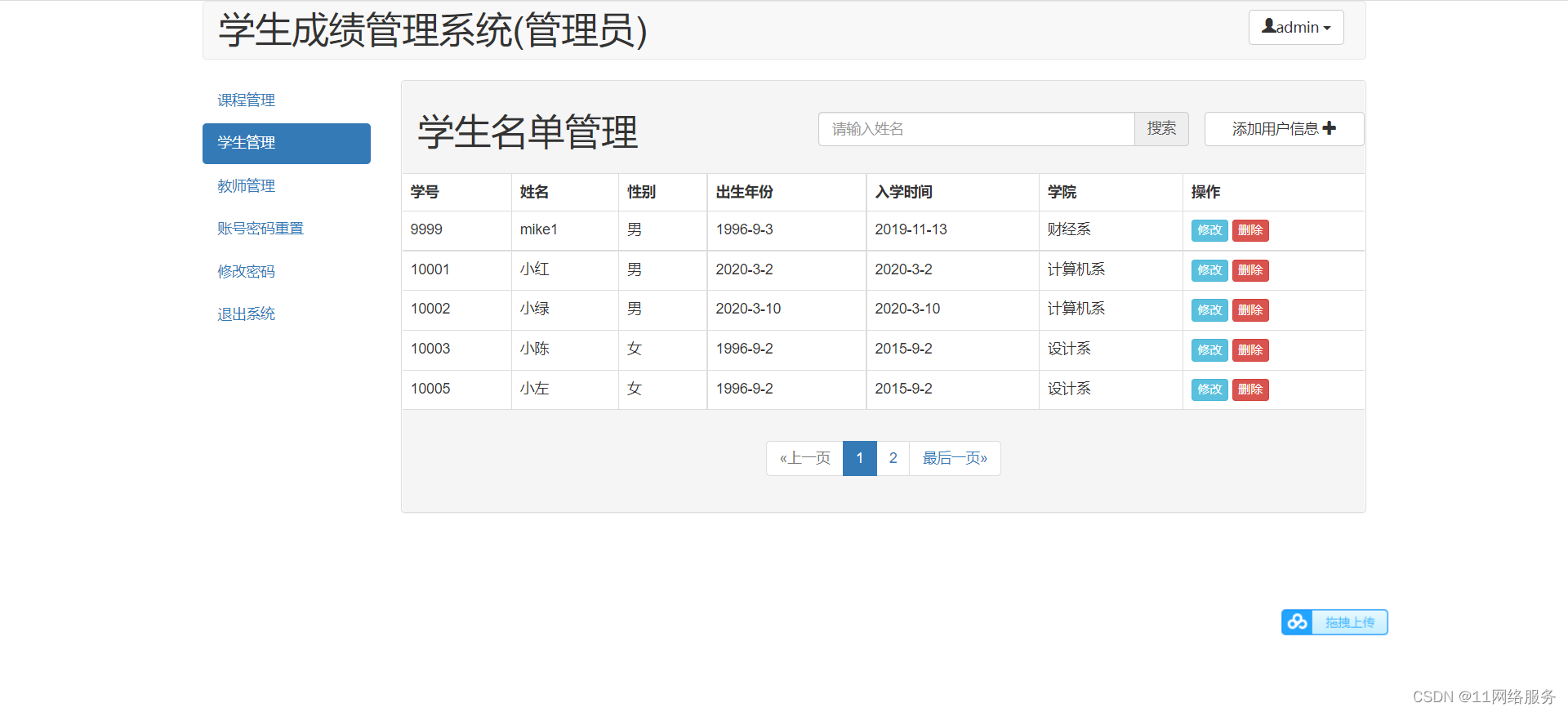Focus the 请输入姓名 search field
This screenshot has width=1568, height=712.
click(976, 129)
